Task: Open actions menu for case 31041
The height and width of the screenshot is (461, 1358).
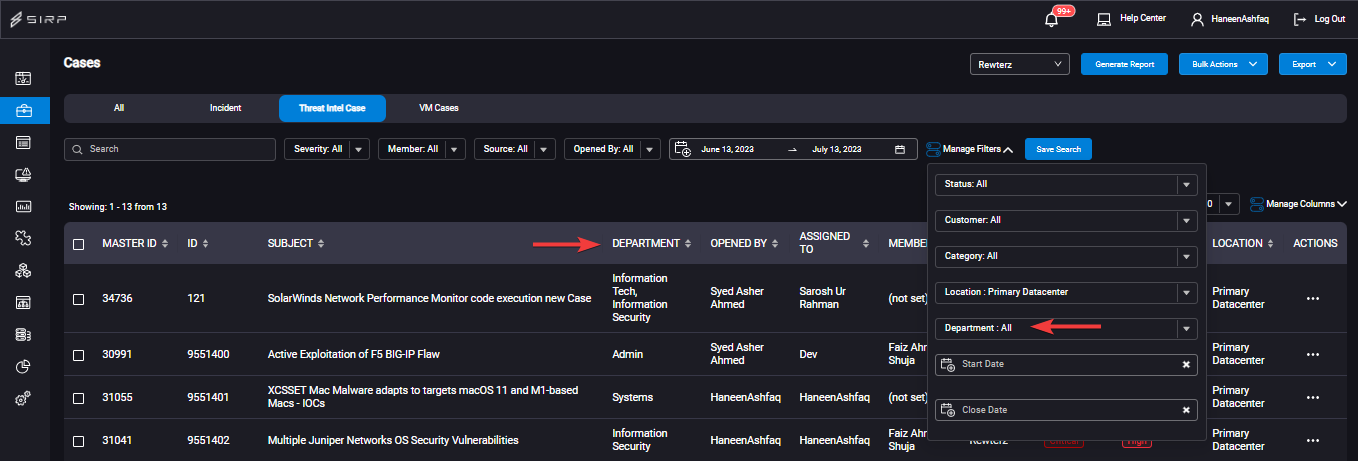Action: pos(1314,440)
